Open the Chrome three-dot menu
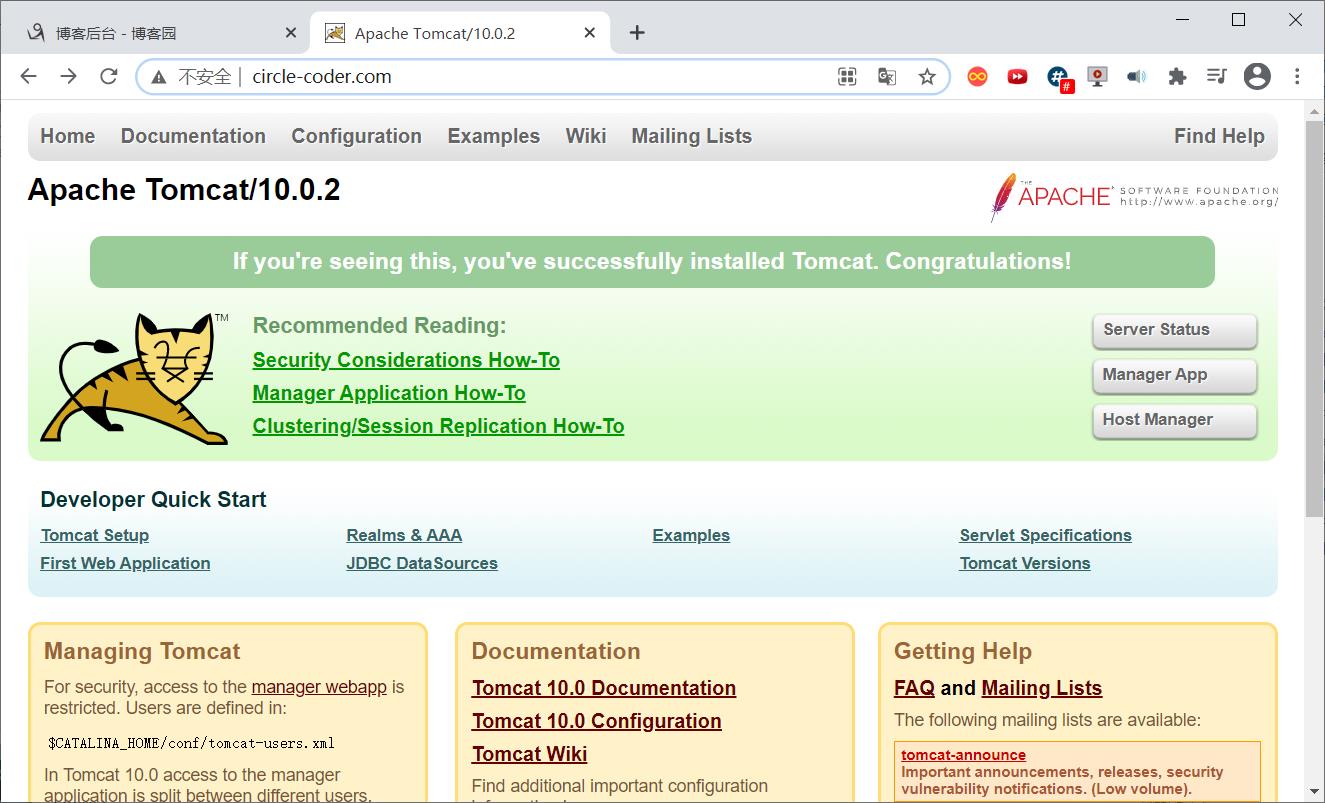 pos(1297,76)
